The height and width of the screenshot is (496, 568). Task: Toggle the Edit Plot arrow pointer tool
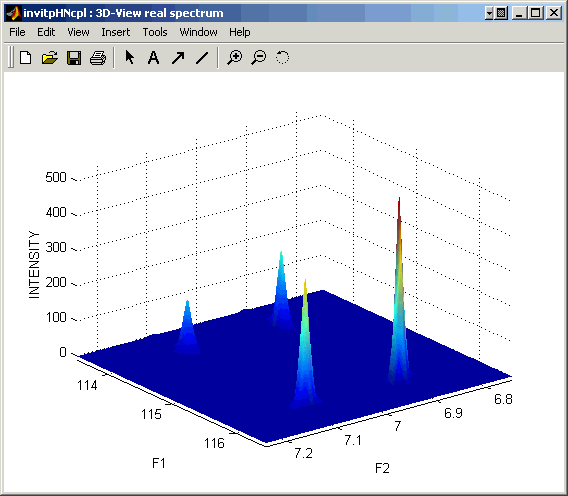tap(129, 57)
